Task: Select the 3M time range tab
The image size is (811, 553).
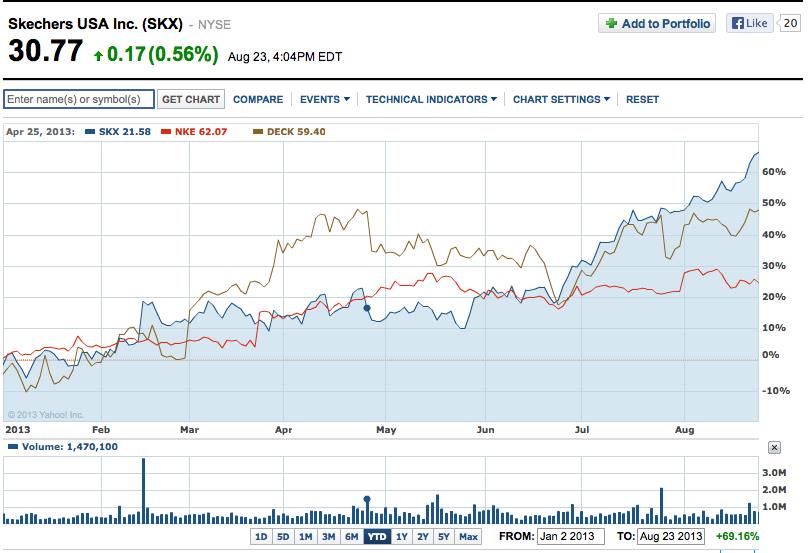Action: tap(328, 536)
